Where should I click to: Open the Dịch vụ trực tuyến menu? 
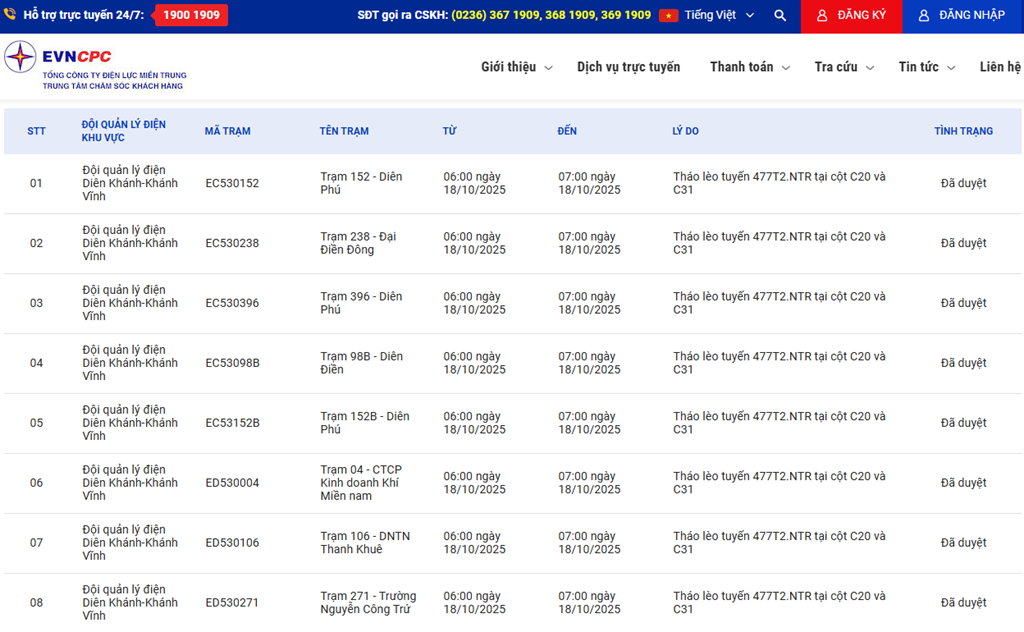628,67
